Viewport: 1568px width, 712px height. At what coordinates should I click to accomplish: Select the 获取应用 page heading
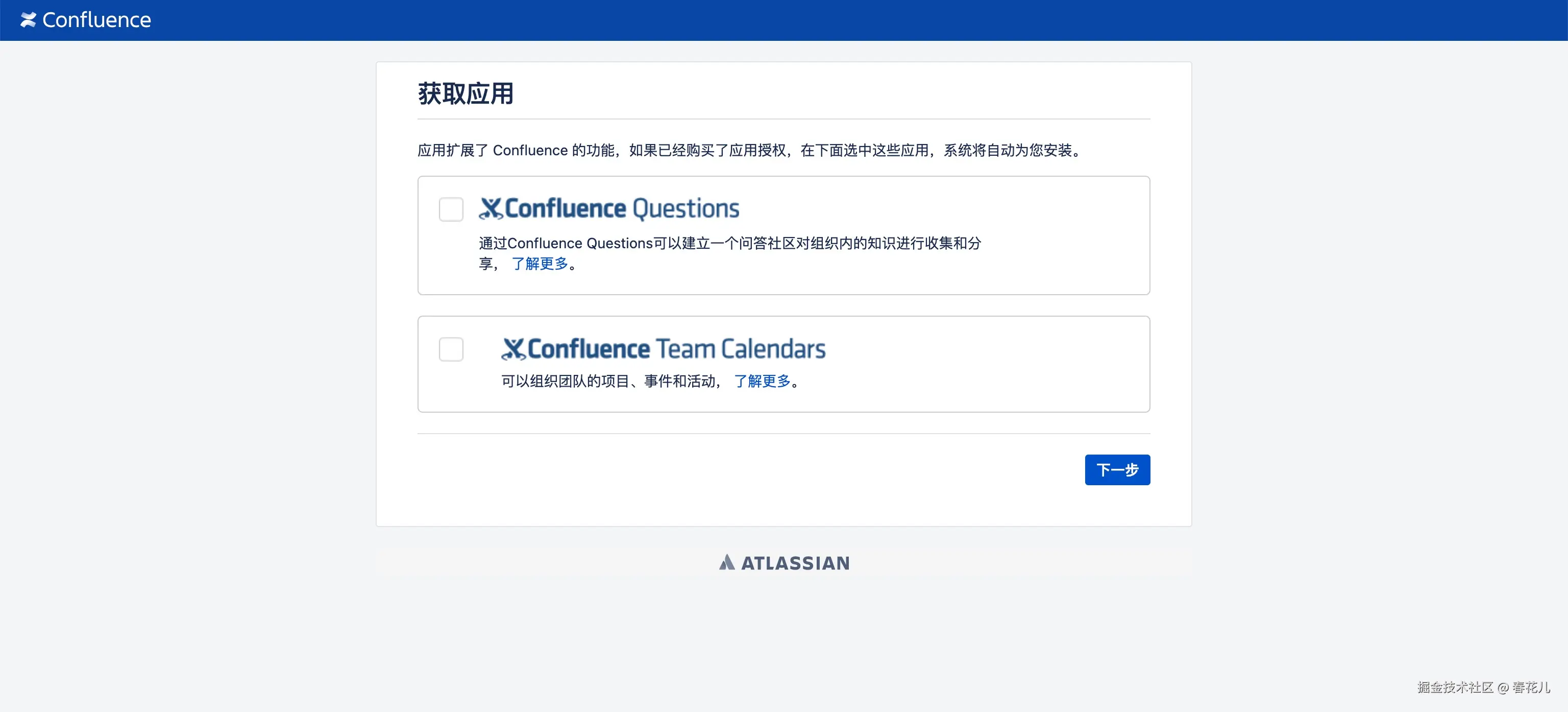pyautogui.click(x=465, y=94)
